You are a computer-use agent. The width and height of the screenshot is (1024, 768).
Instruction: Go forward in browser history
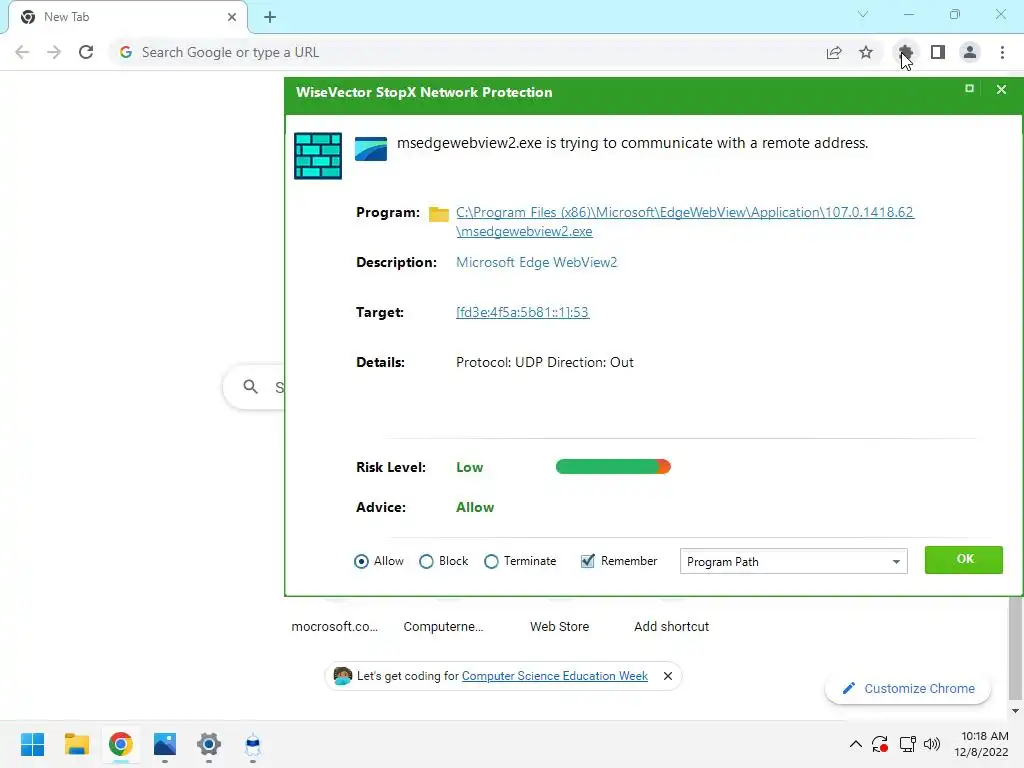pyautogui.click(x=54, y=52)
